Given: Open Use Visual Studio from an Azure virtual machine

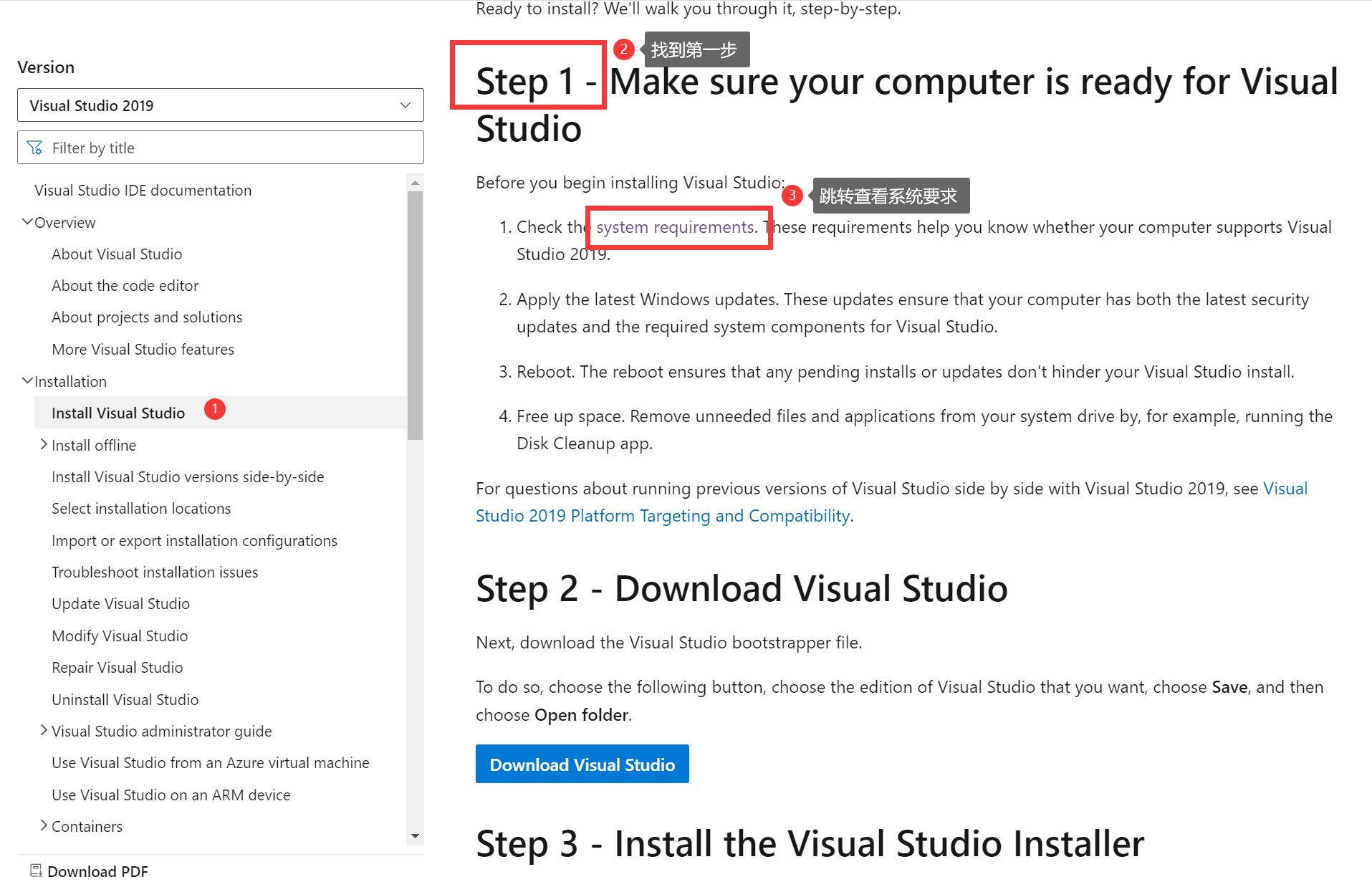Looking at the screenshot, I should point(210,763).
